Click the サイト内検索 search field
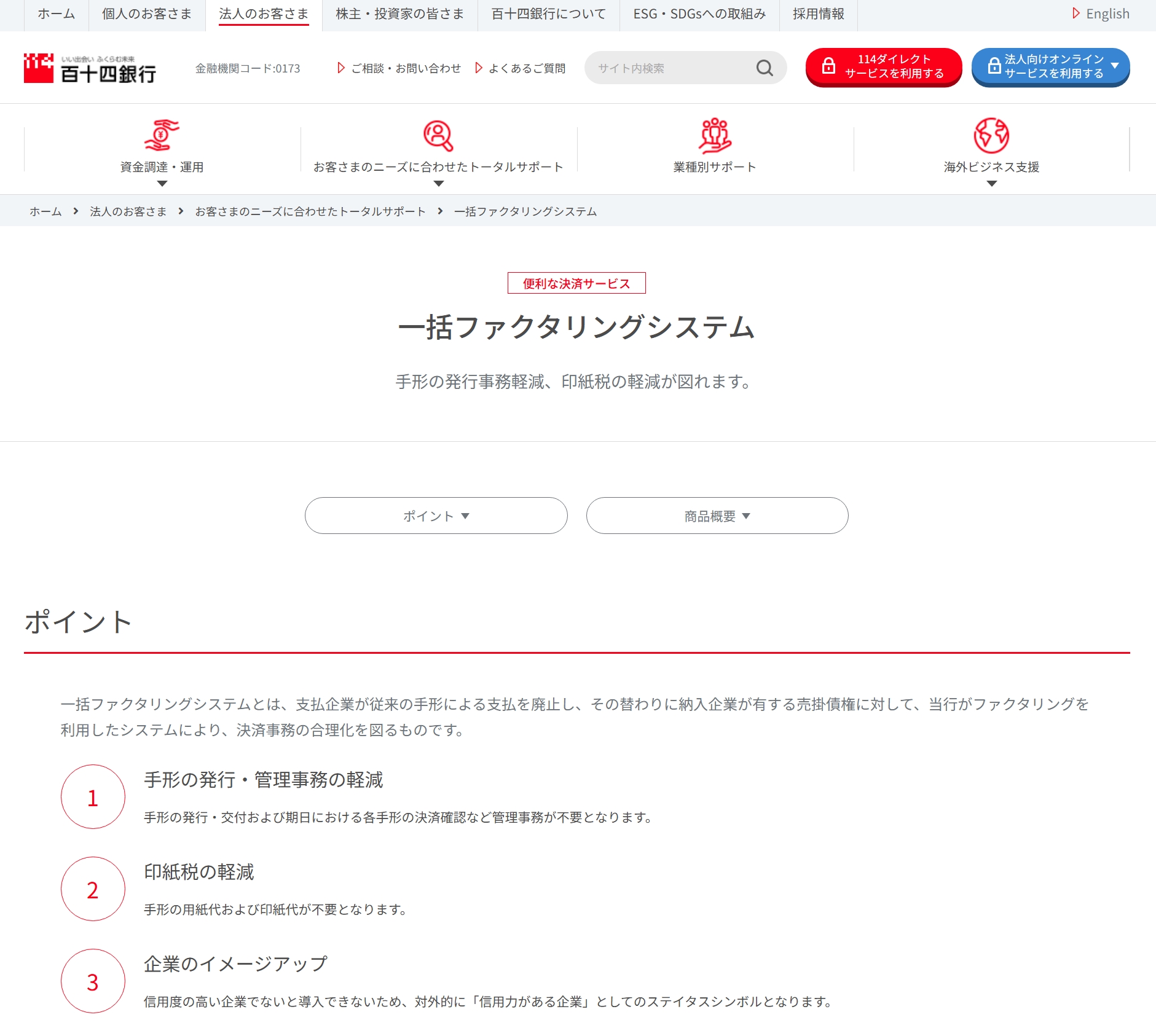The image size is (1156, 1036). click(670, 68)
